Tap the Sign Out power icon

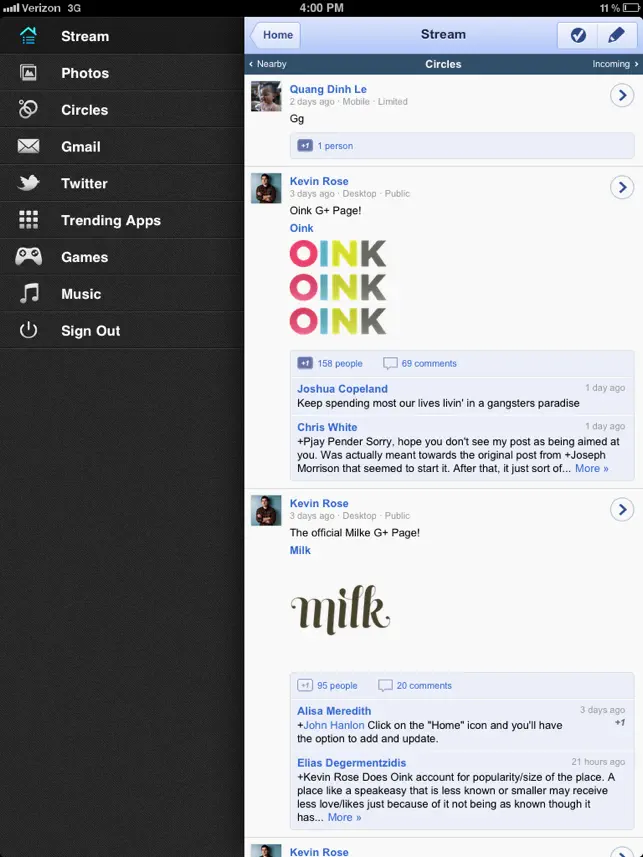28,330
